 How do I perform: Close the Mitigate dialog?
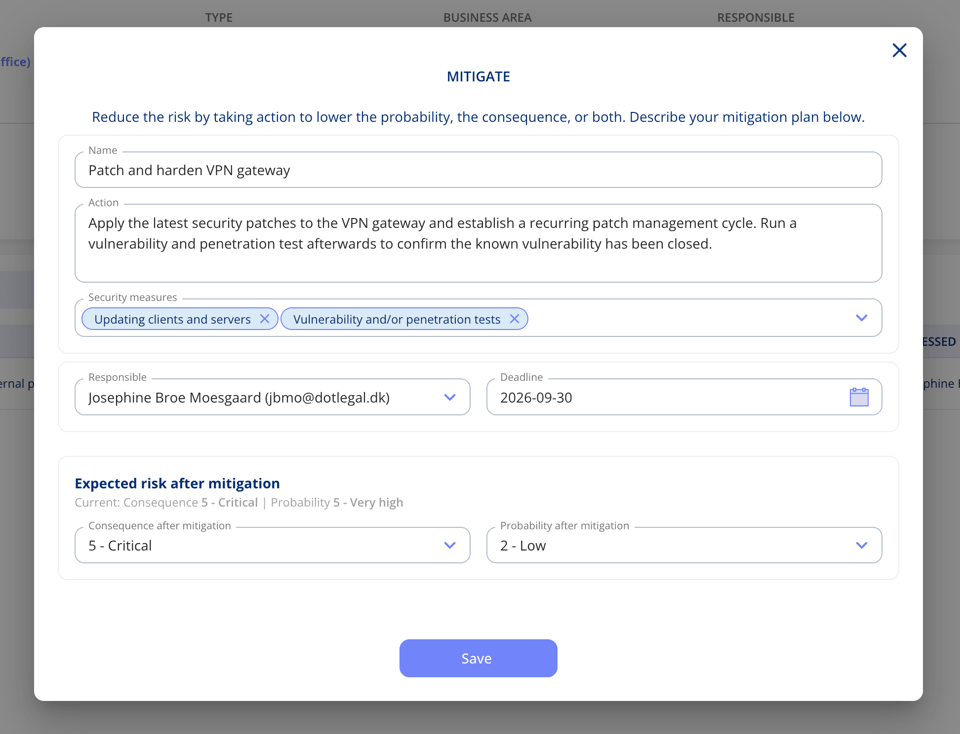899,50
